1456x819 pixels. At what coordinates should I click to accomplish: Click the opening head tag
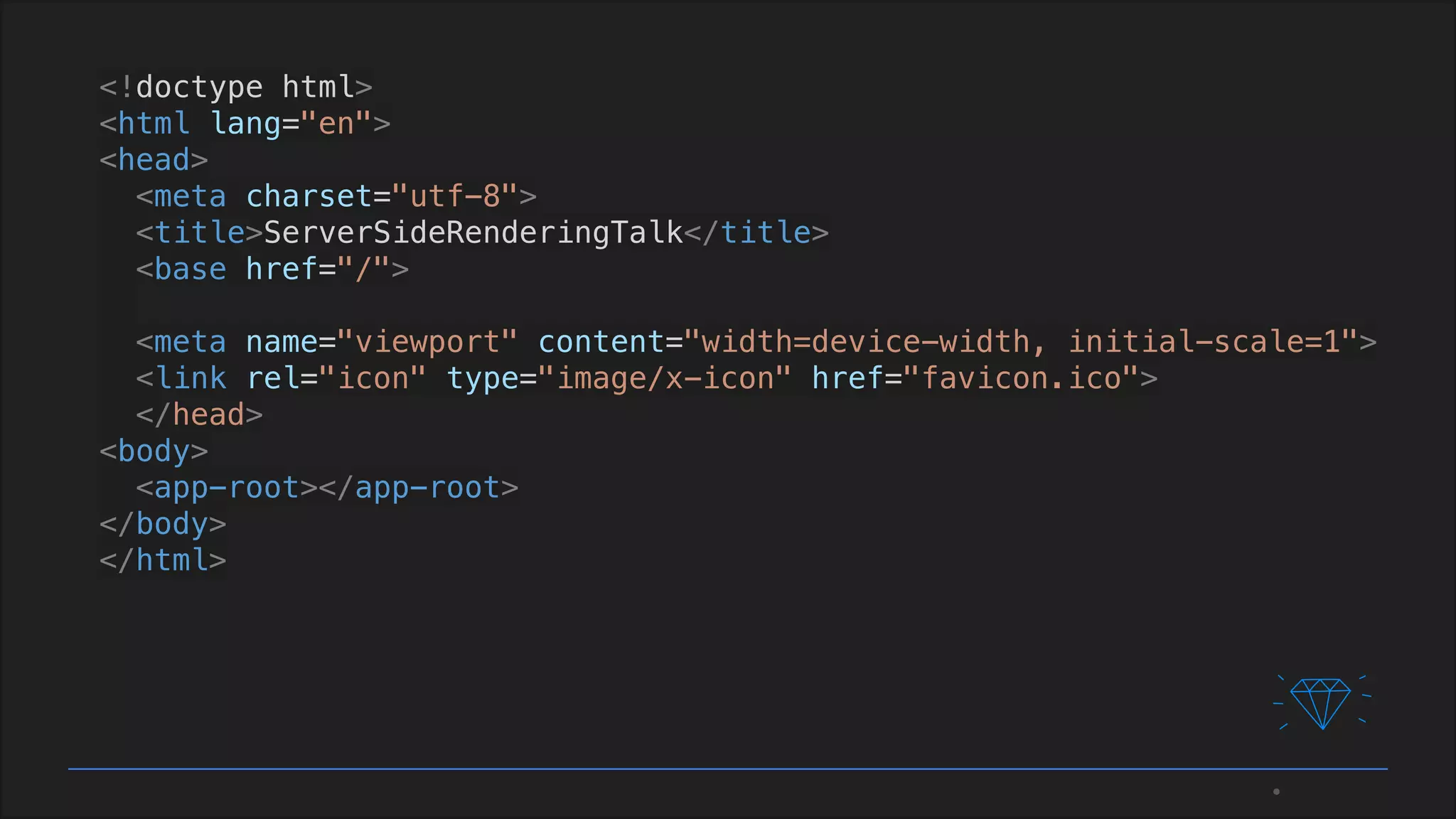click(154, 160)
